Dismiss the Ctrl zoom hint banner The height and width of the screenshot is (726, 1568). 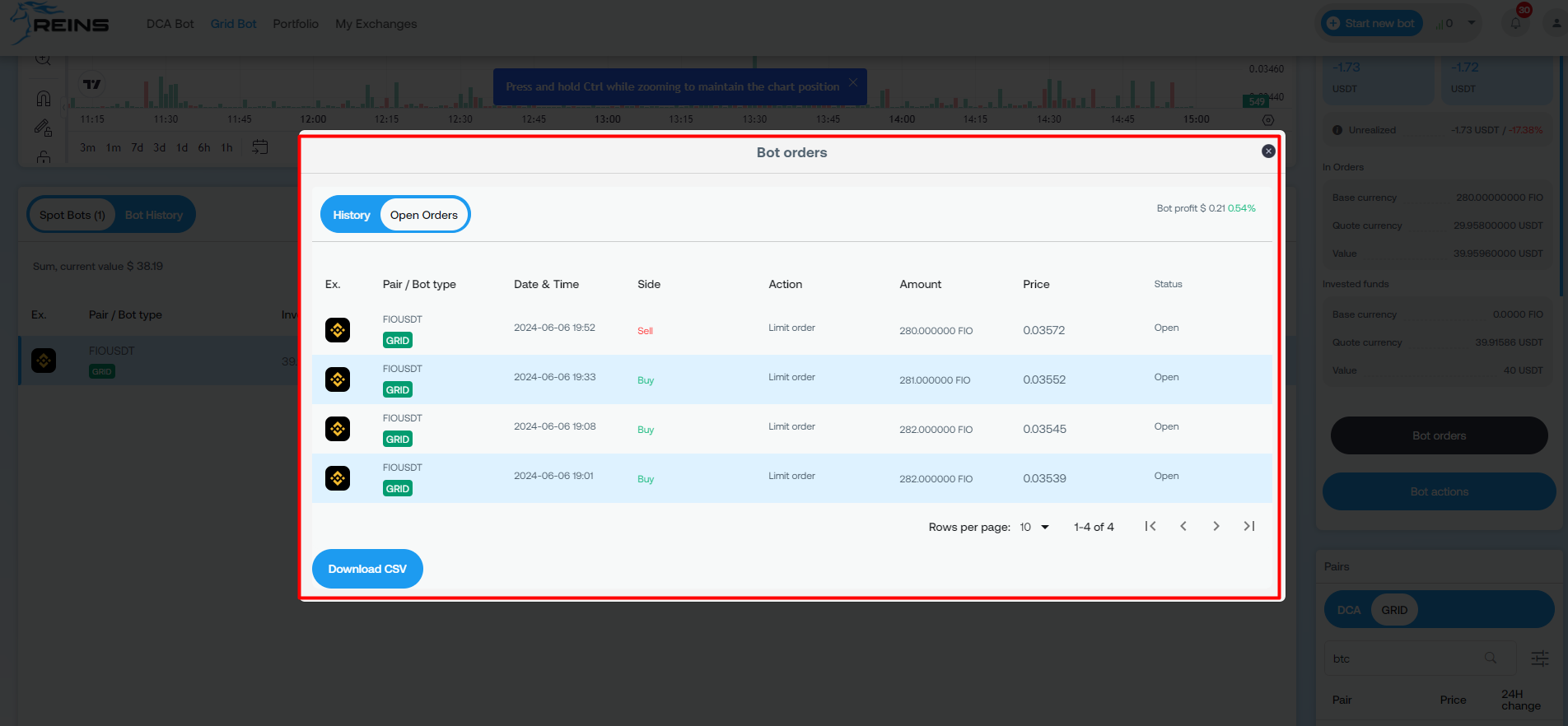(x=853, y=82)
